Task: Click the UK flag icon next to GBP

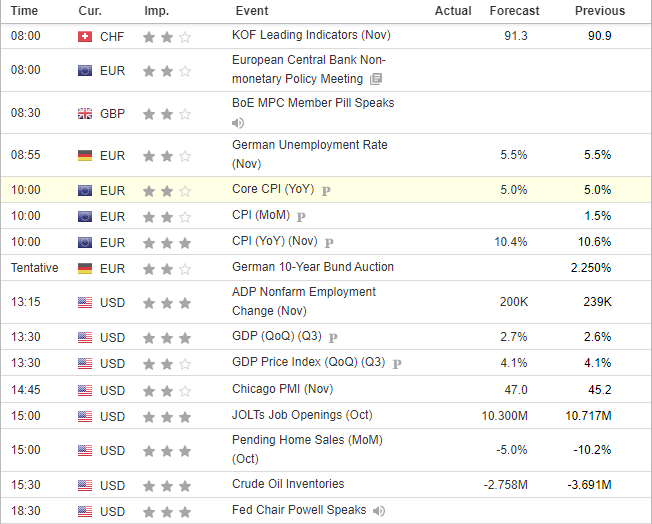Action: pyautogui.click(x=85, y=114)
